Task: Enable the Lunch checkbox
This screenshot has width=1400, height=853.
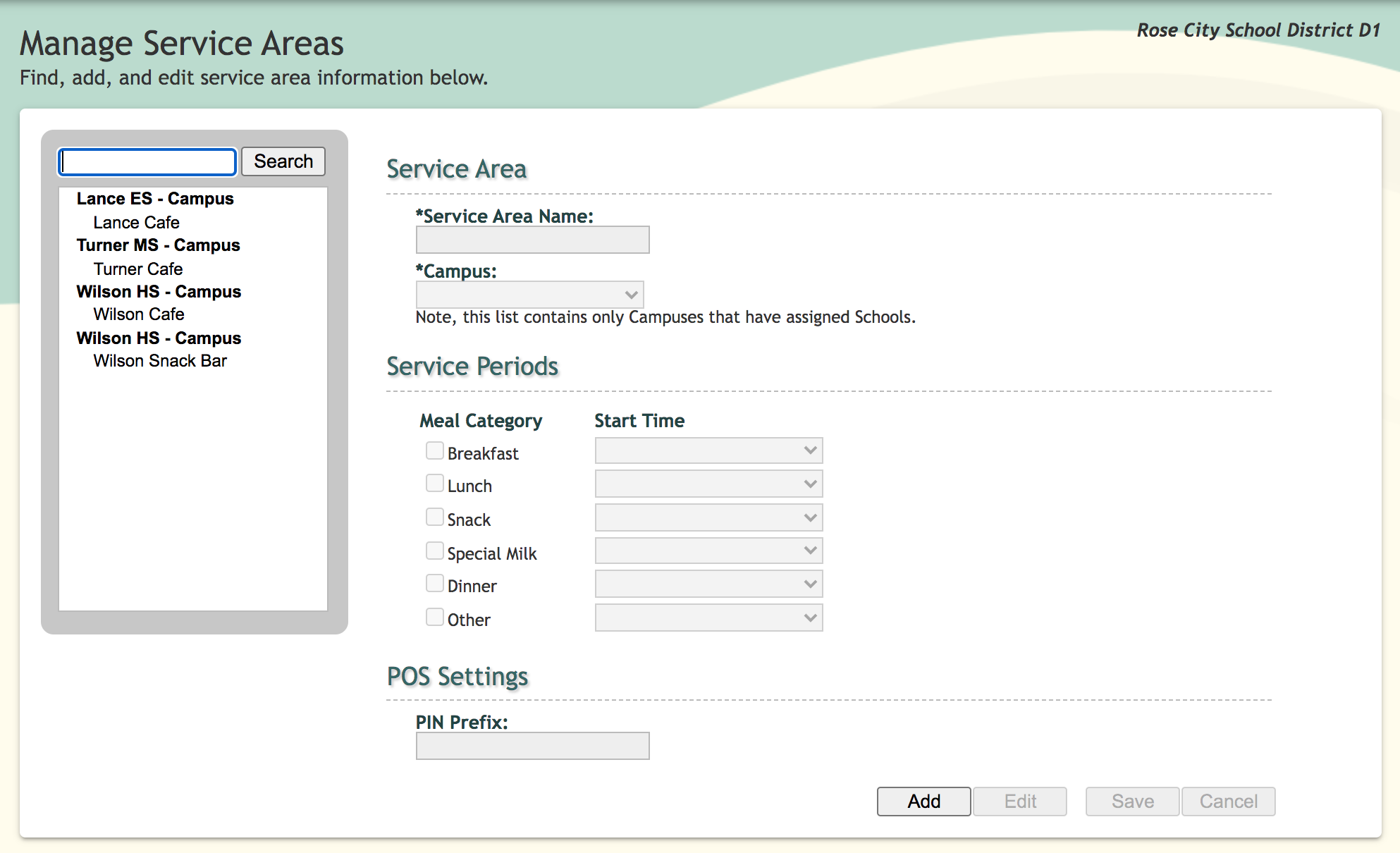Action: (435, 484)
